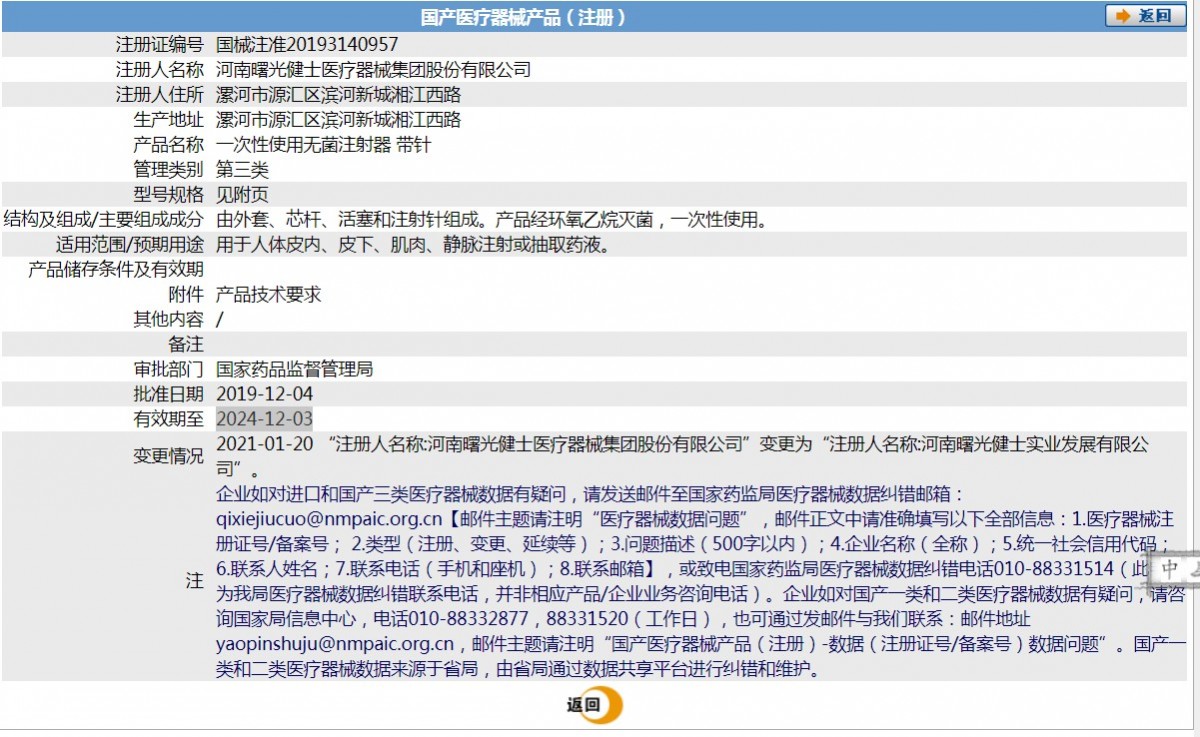
Task: Click the 适用范围/预期用途 label
Action: 130,245
